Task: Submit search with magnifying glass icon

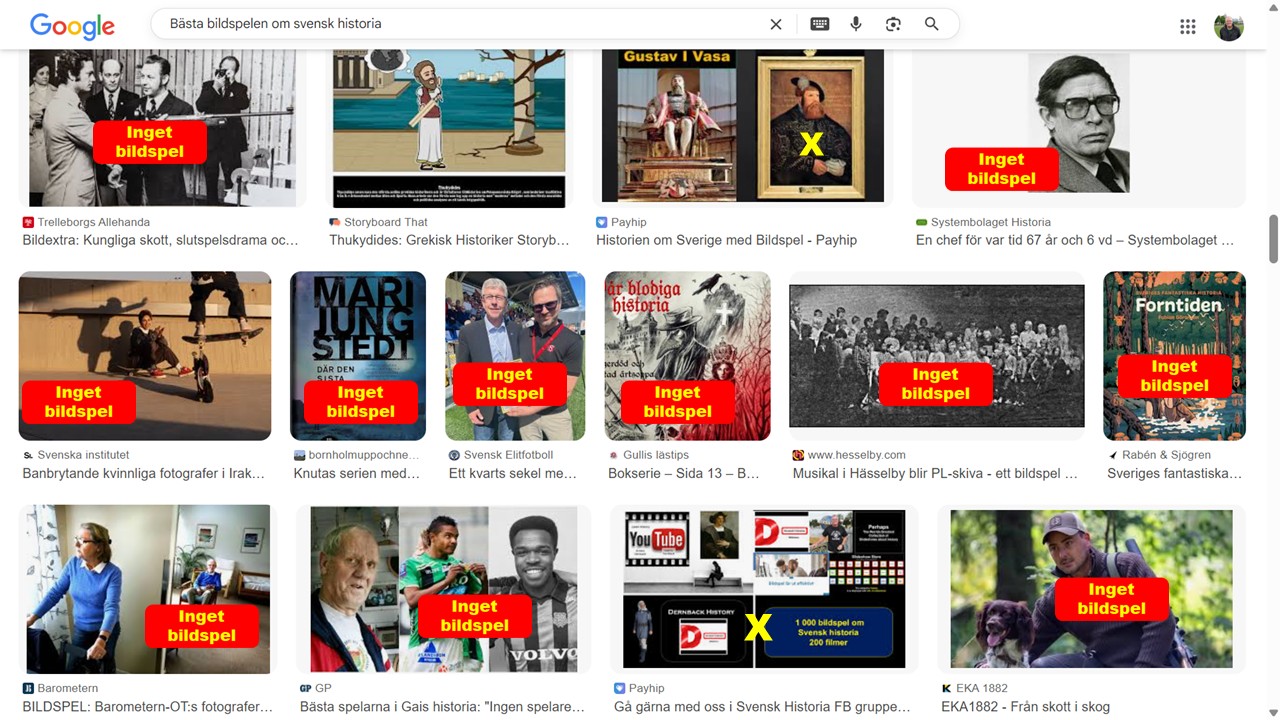Action: (x=931, y=24)
